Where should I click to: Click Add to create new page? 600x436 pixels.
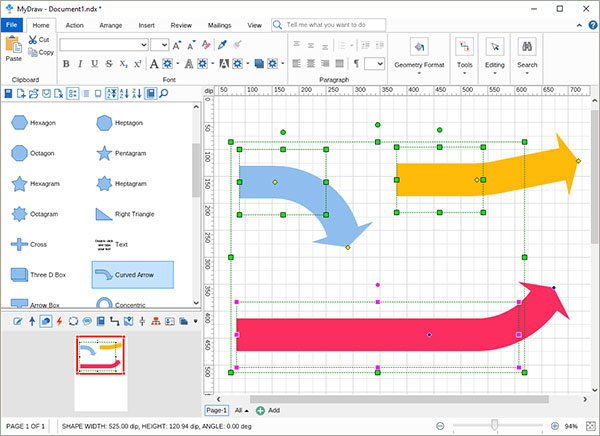(x=268, y=410)
